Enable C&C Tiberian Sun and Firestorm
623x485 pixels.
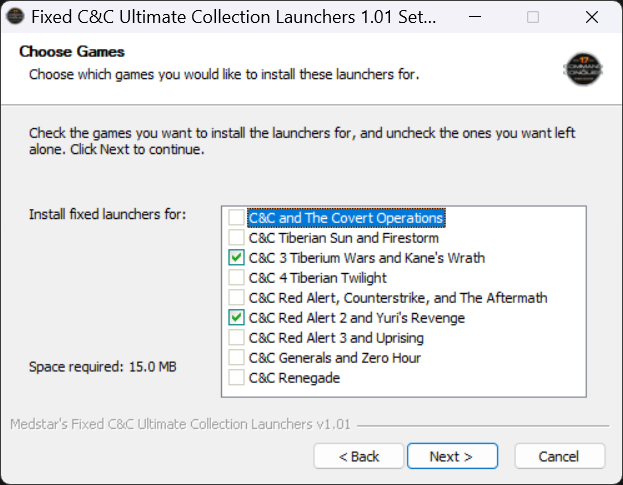(236, 238)
